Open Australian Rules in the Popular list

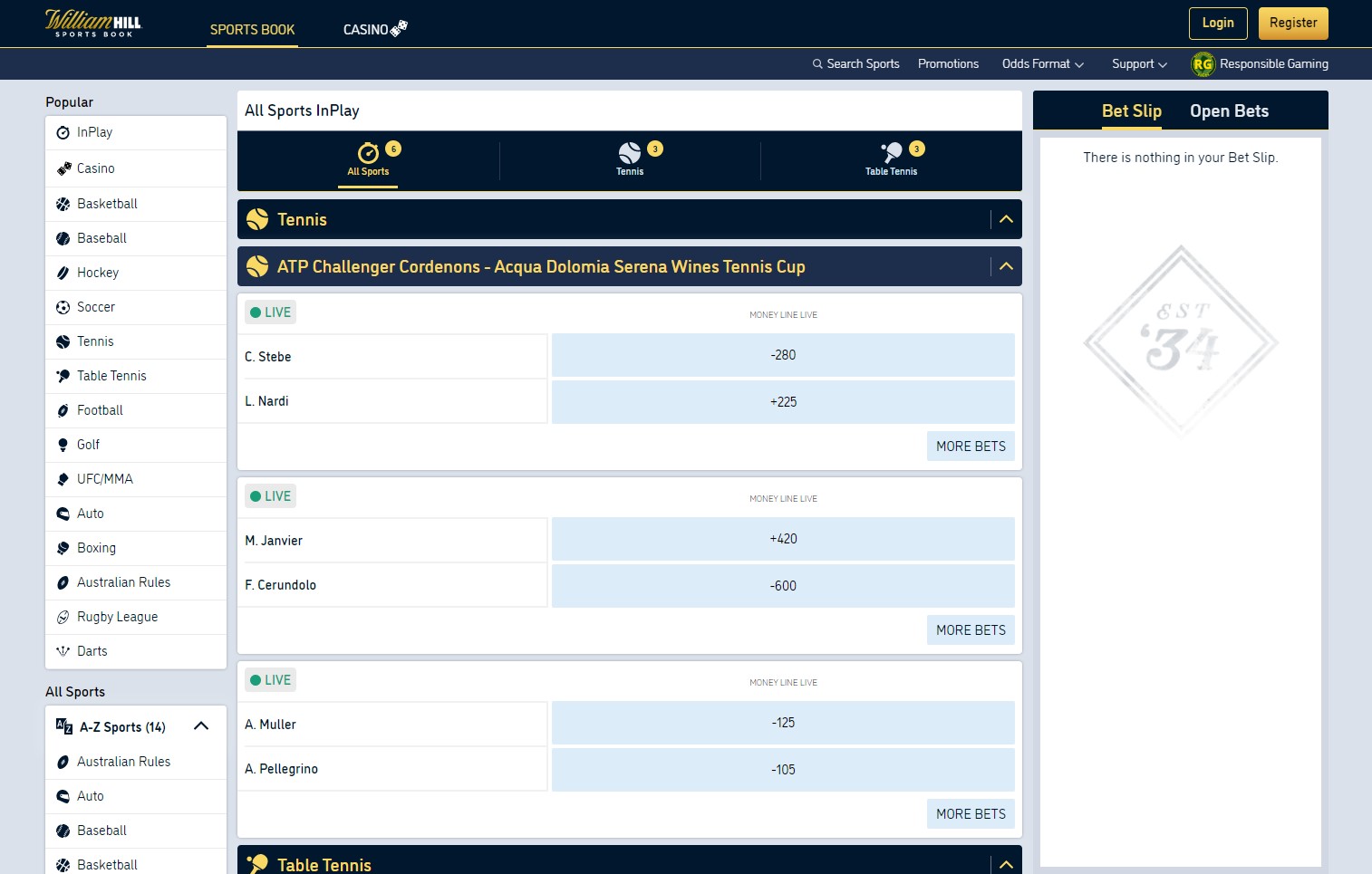[136, 583]
